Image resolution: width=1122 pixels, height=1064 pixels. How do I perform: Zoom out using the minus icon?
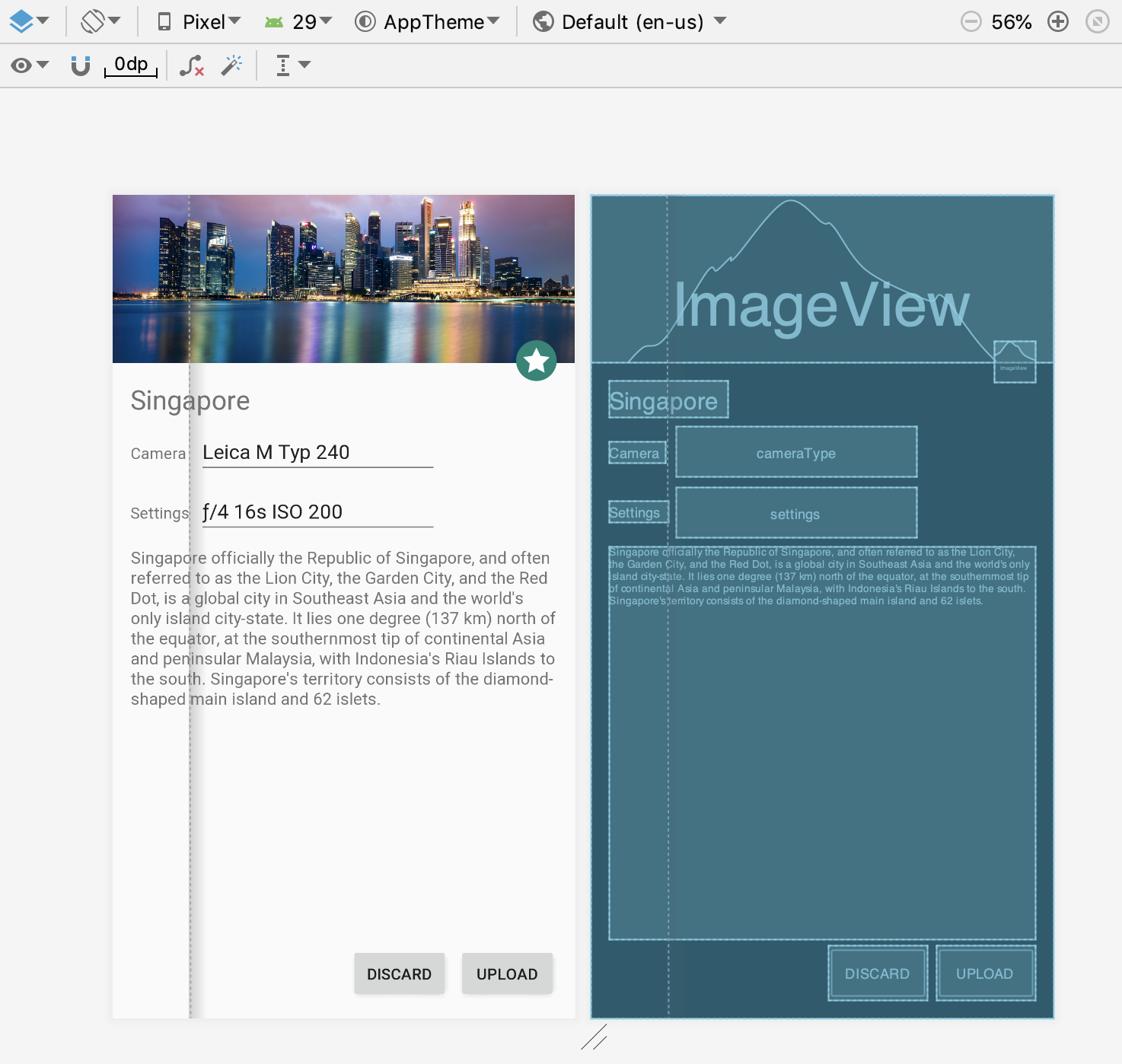coord(971,22)
